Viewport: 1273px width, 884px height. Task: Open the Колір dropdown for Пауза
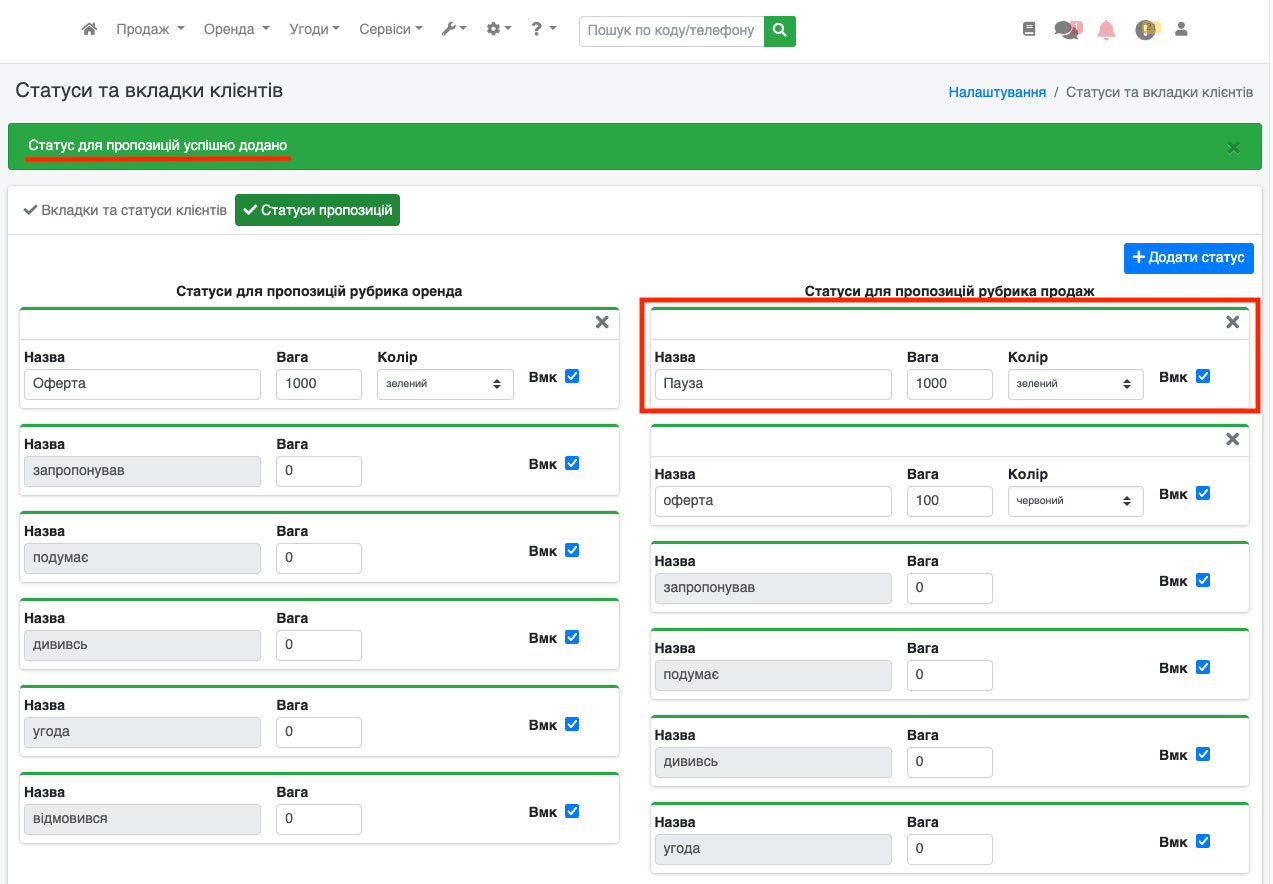(1075, 384)
